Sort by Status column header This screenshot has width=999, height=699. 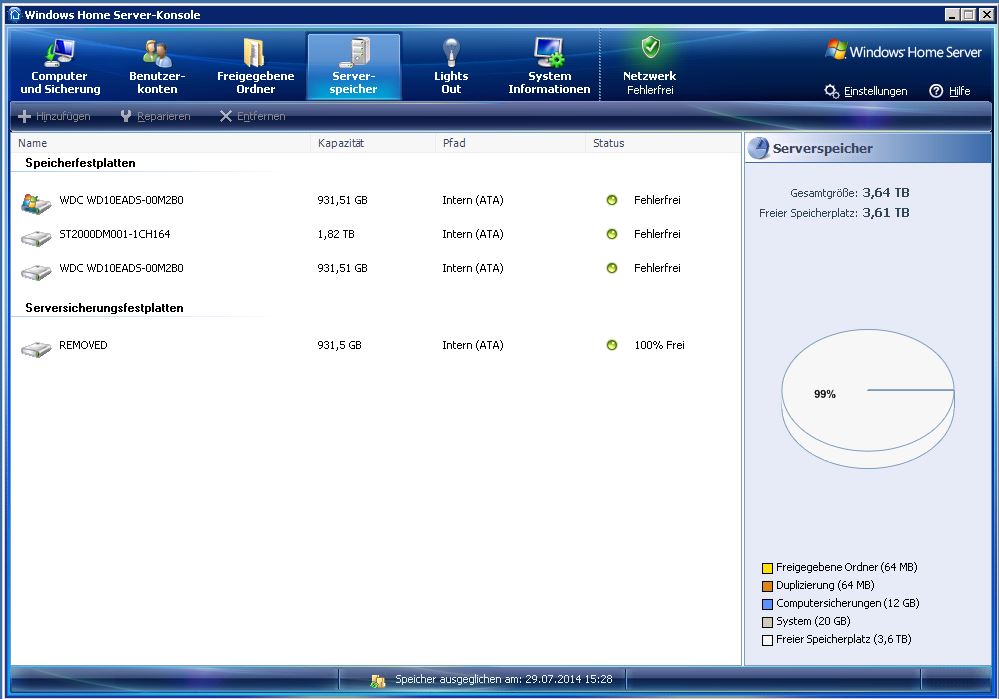663,143
